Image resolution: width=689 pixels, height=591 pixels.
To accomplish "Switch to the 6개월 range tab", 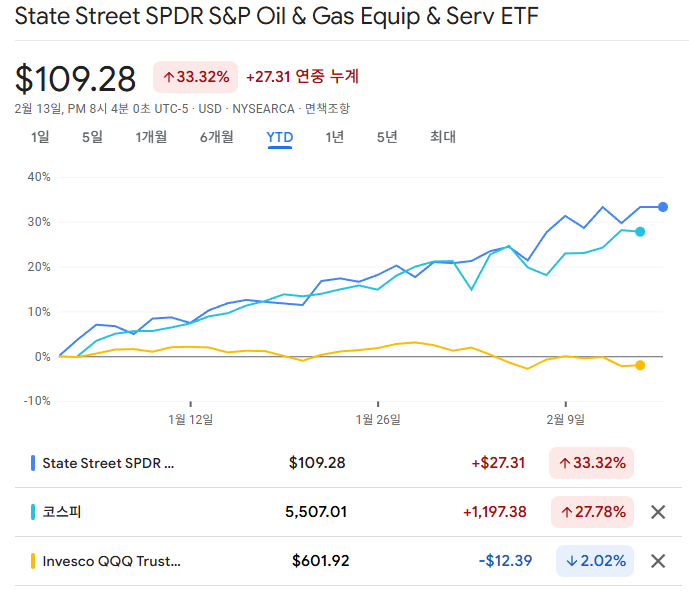I will 216,137.
